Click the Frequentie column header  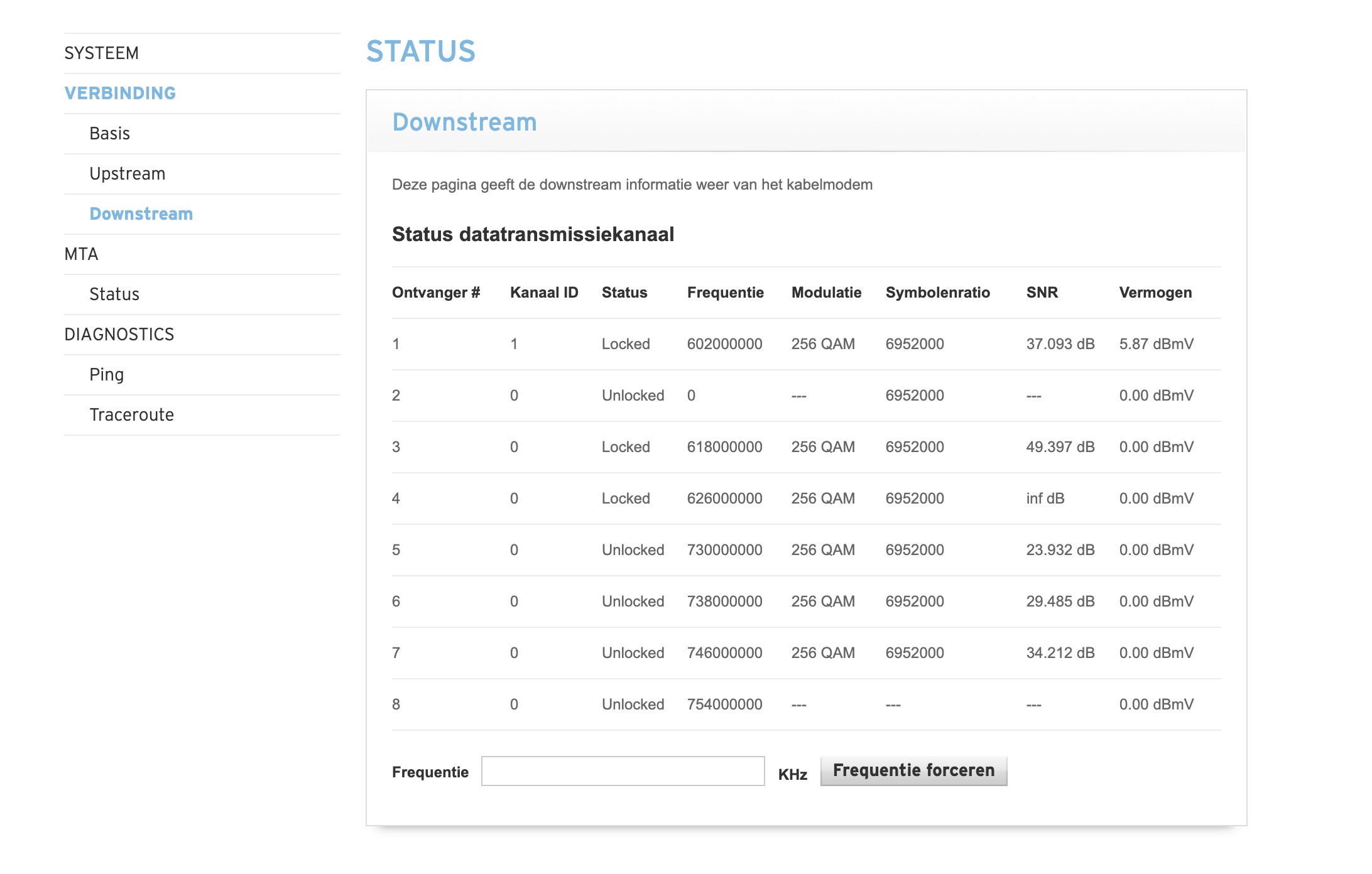(725, 293)
